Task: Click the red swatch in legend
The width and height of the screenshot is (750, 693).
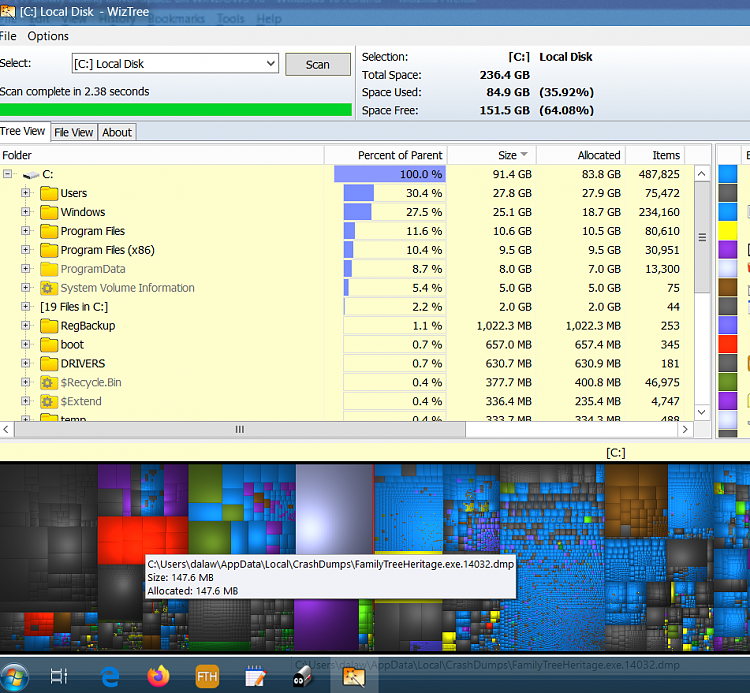Action: point(728,344)
